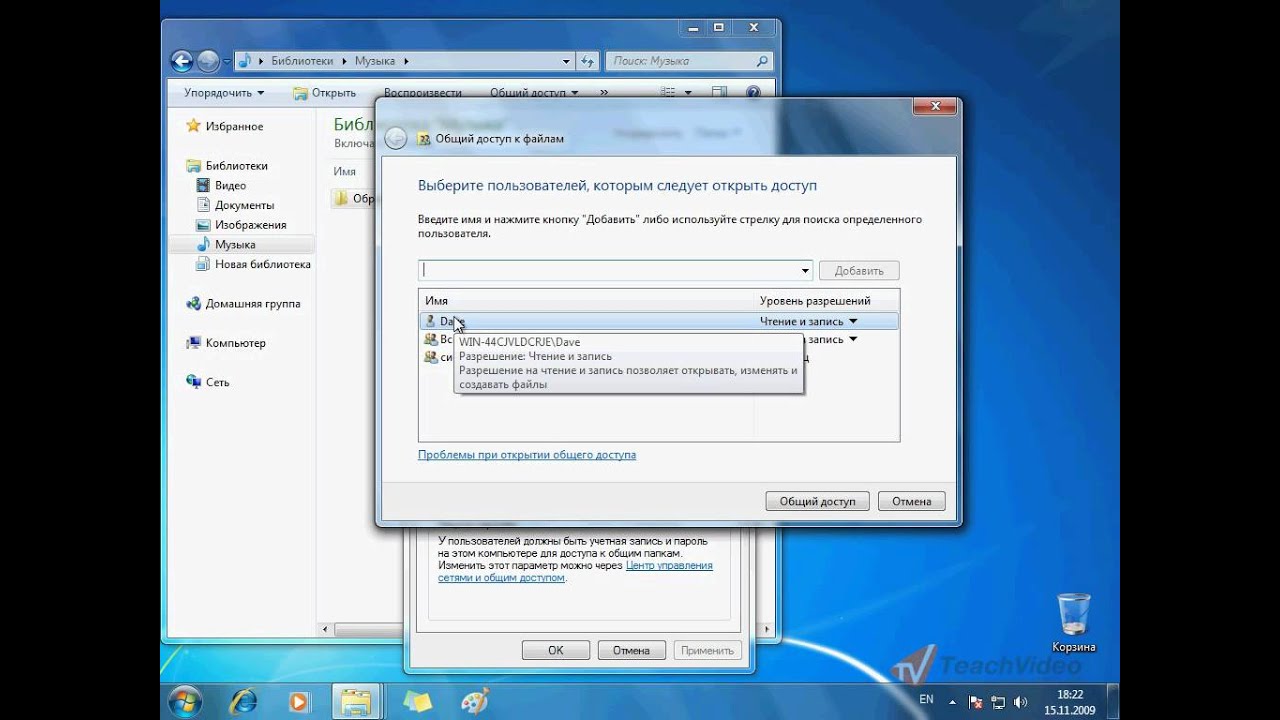Click Открыть in the Explorer toolbar
1280x720 pixels.
(324, 93)
